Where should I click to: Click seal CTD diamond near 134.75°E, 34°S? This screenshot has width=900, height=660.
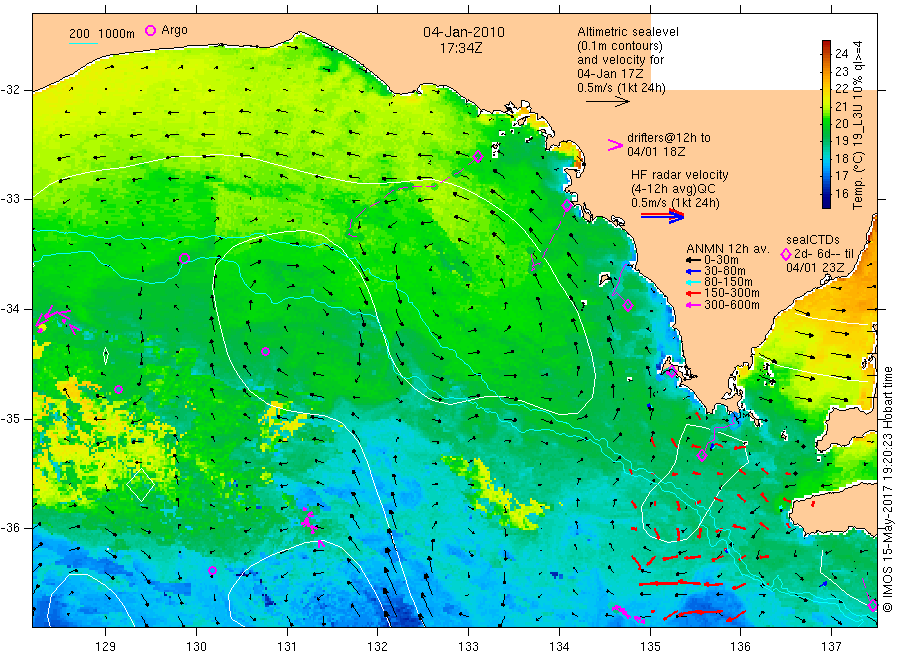(x=628, y=306)
